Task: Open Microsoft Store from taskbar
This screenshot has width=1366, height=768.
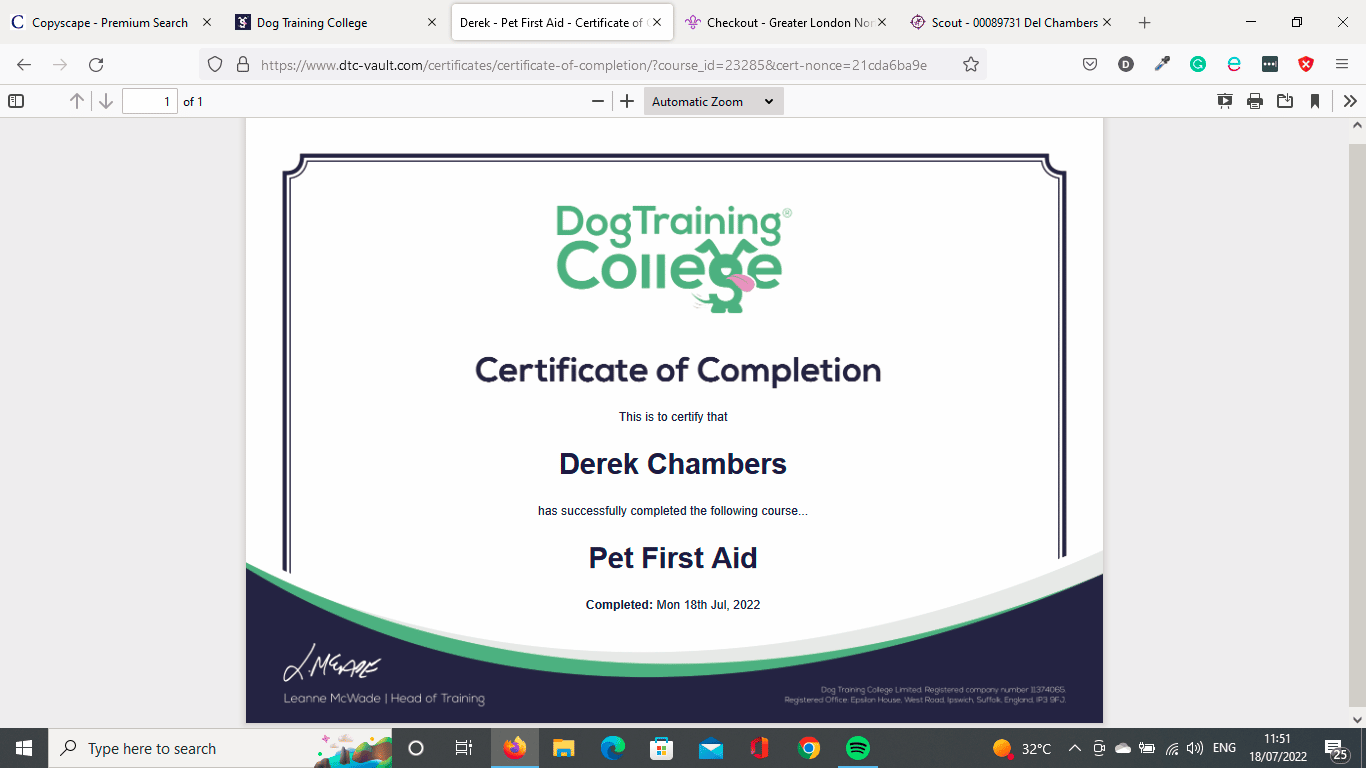Action: coord(662,748)
